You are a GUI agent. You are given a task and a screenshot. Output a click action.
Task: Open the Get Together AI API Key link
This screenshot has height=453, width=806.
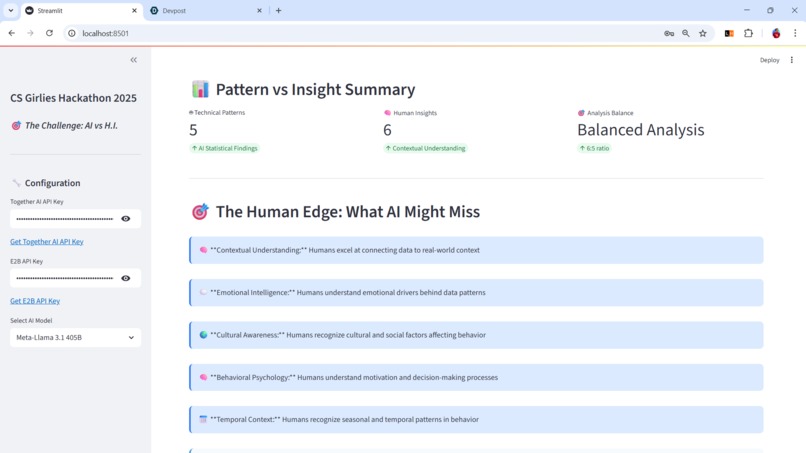[x=47, y=242]
